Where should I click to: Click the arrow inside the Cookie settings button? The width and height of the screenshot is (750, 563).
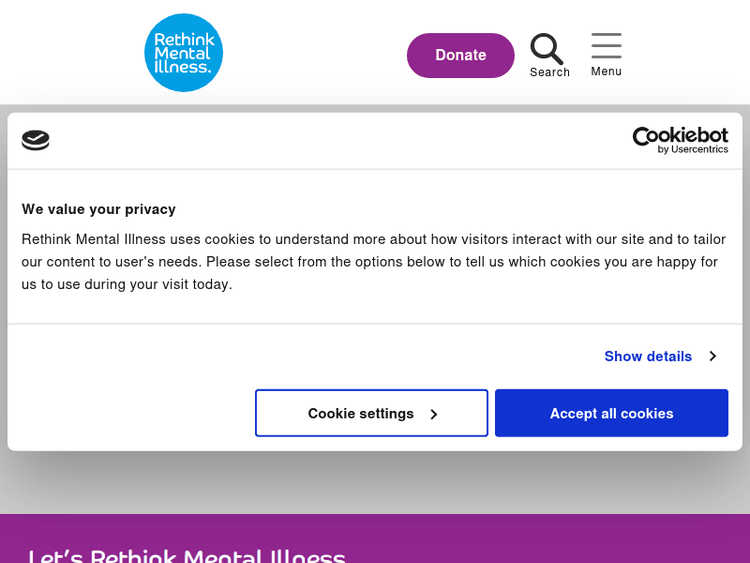coord(433,414)
